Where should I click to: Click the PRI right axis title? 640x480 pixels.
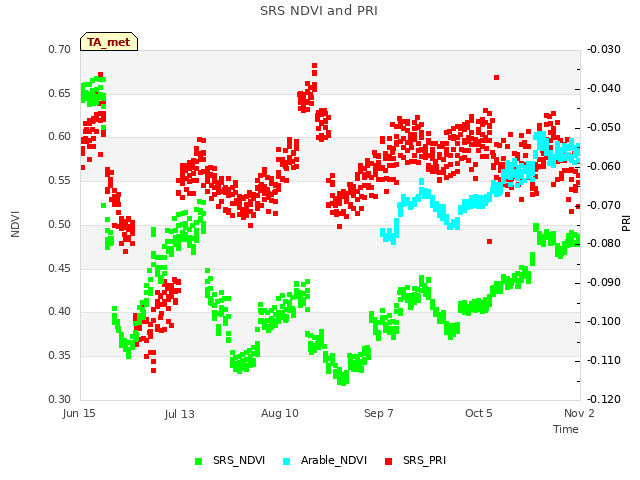626,224
